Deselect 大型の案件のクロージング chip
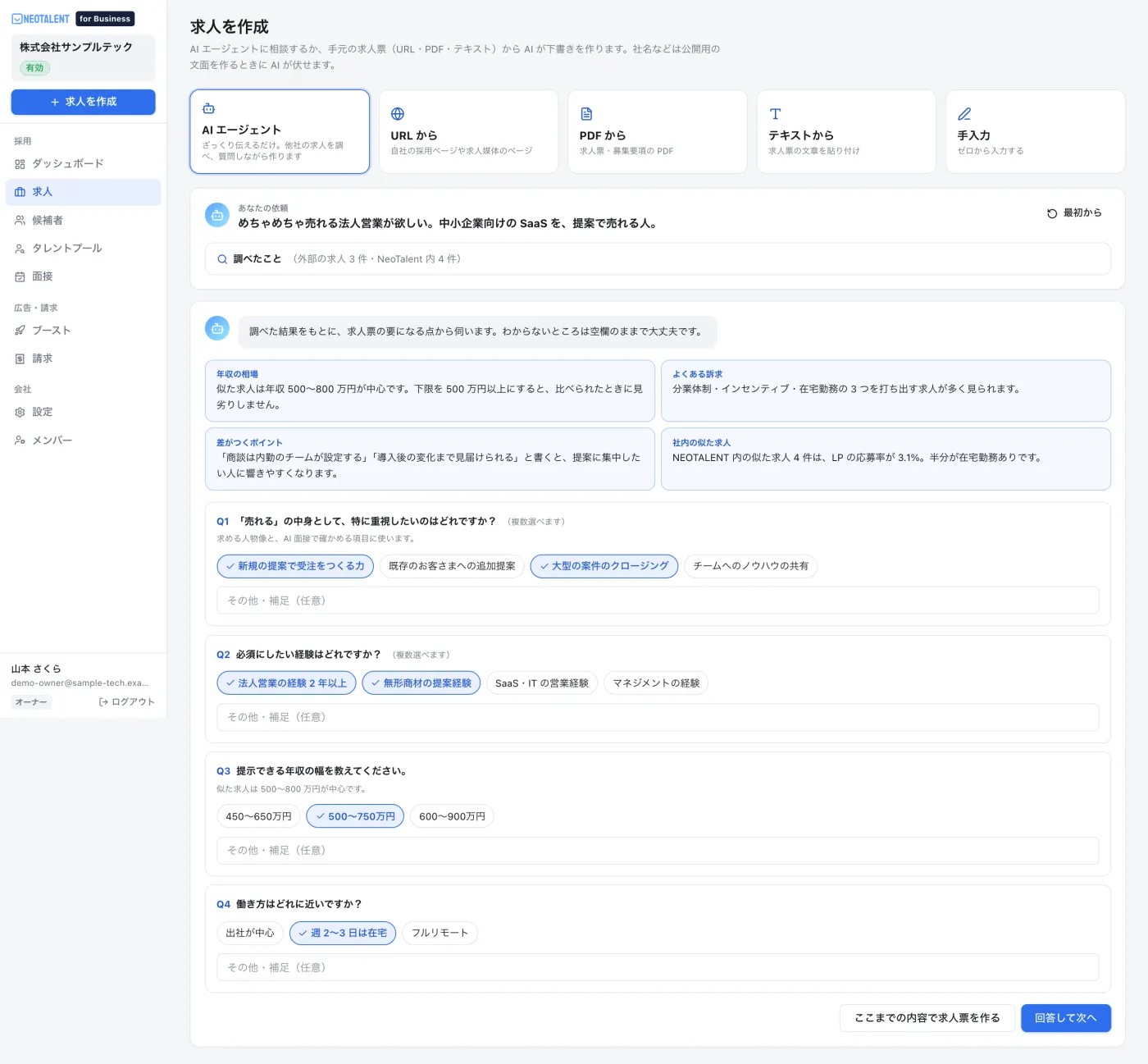The width and height of the screenshot is (1148, 1064). (x=604, y=566)
